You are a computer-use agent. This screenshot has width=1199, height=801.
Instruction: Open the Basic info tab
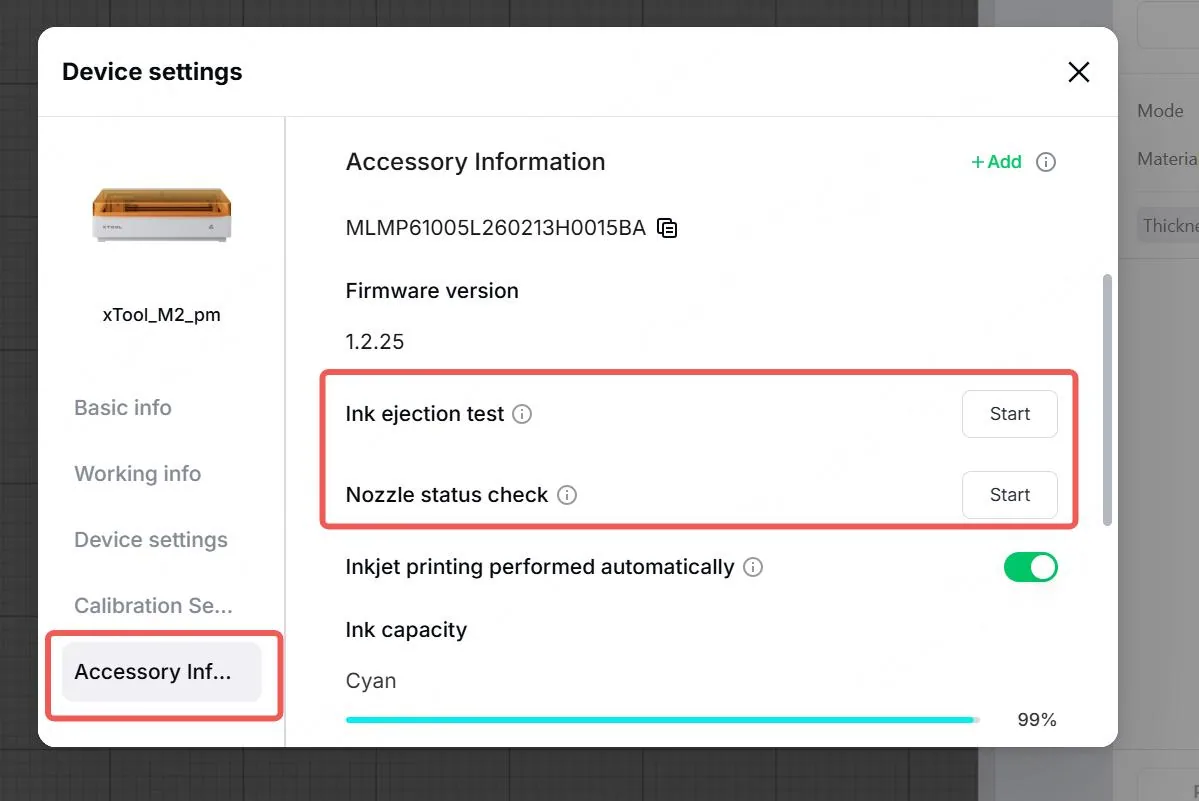click(122, 408)
